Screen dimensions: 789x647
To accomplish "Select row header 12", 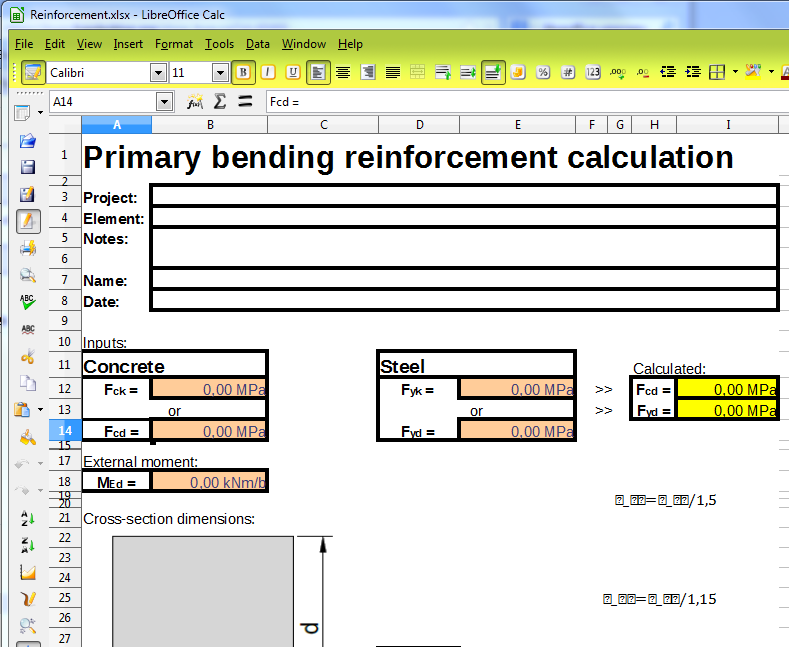I will [x=64, y=389].
